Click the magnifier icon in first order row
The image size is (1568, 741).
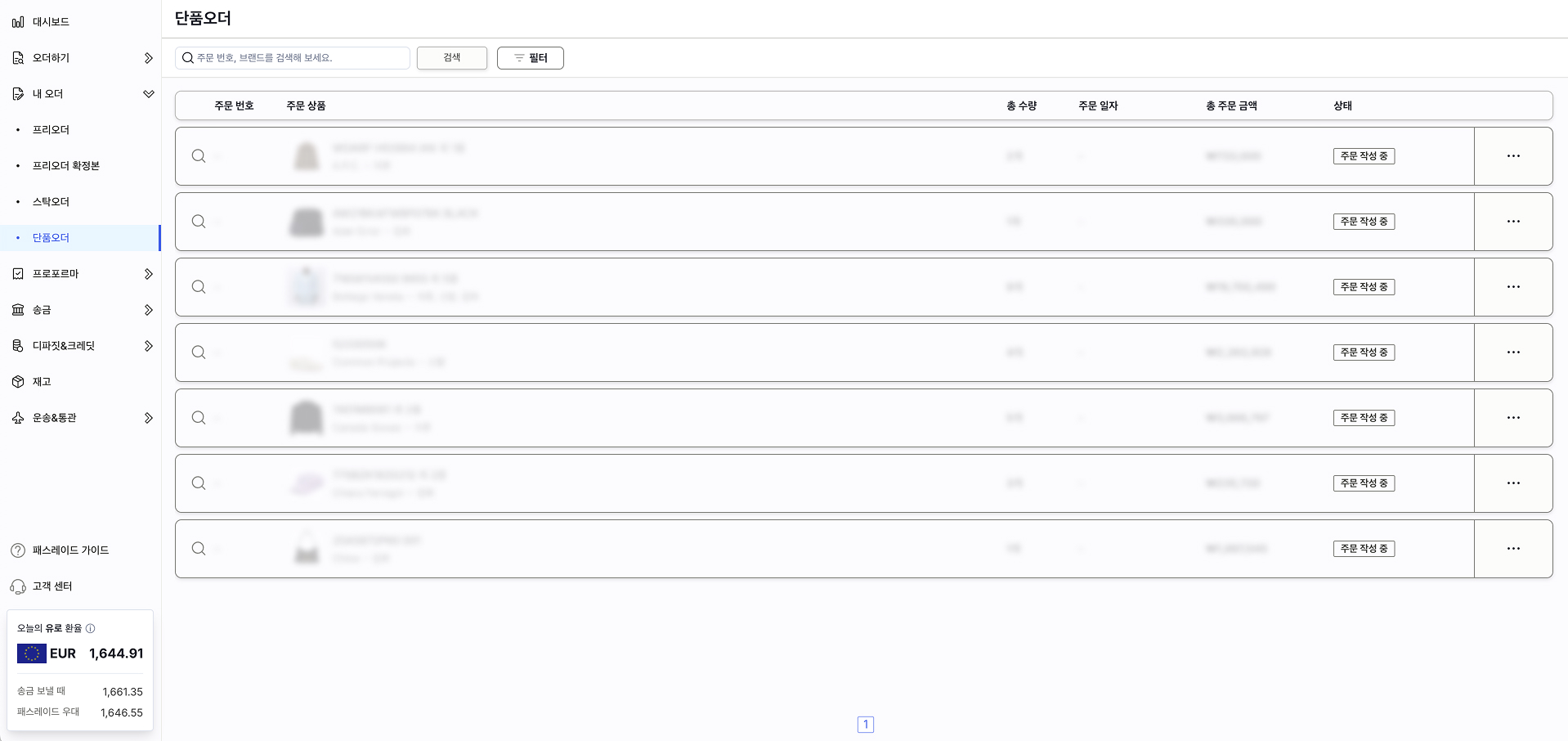click(x=199, y=156)
